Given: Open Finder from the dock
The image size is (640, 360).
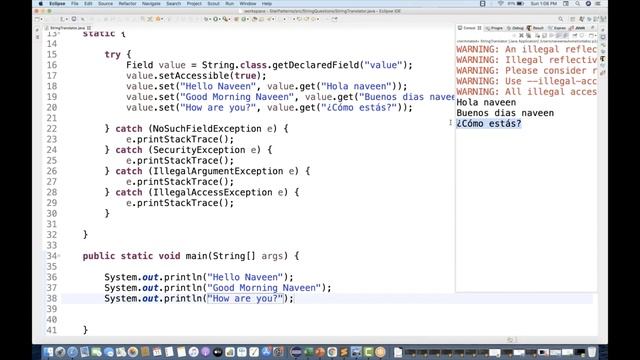Looking at the screenshot, I should [48, 352].
